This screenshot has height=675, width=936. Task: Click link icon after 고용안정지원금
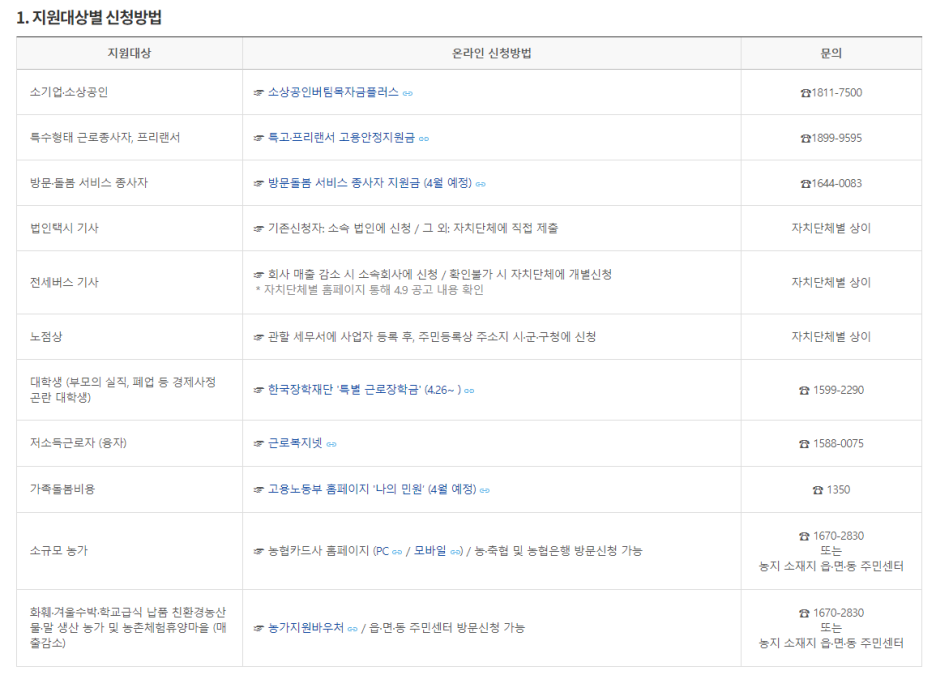[x=424, y=138]
